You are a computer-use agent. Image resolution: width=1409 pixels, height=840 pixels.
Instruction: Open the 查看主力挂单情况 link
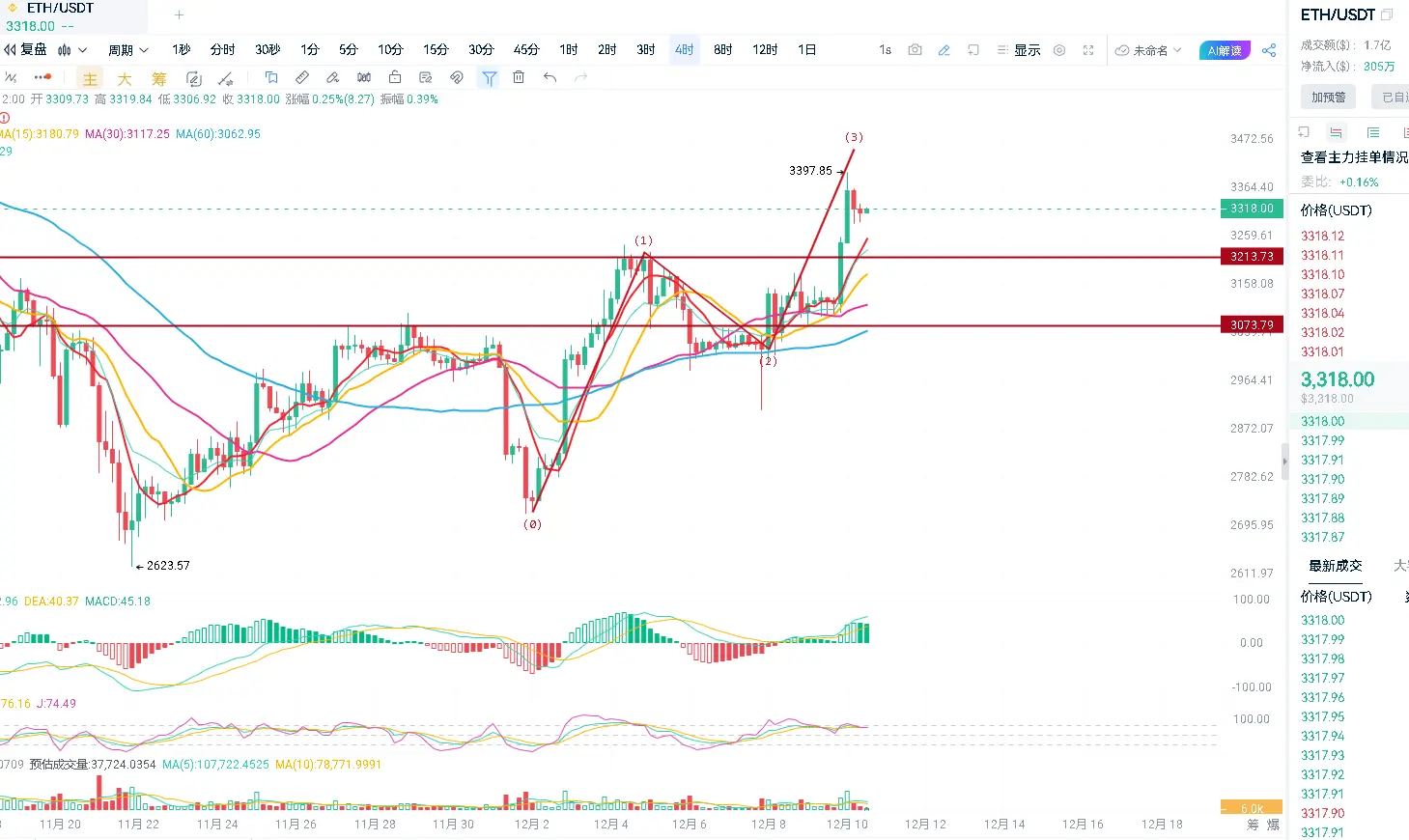click(1354, 156)
